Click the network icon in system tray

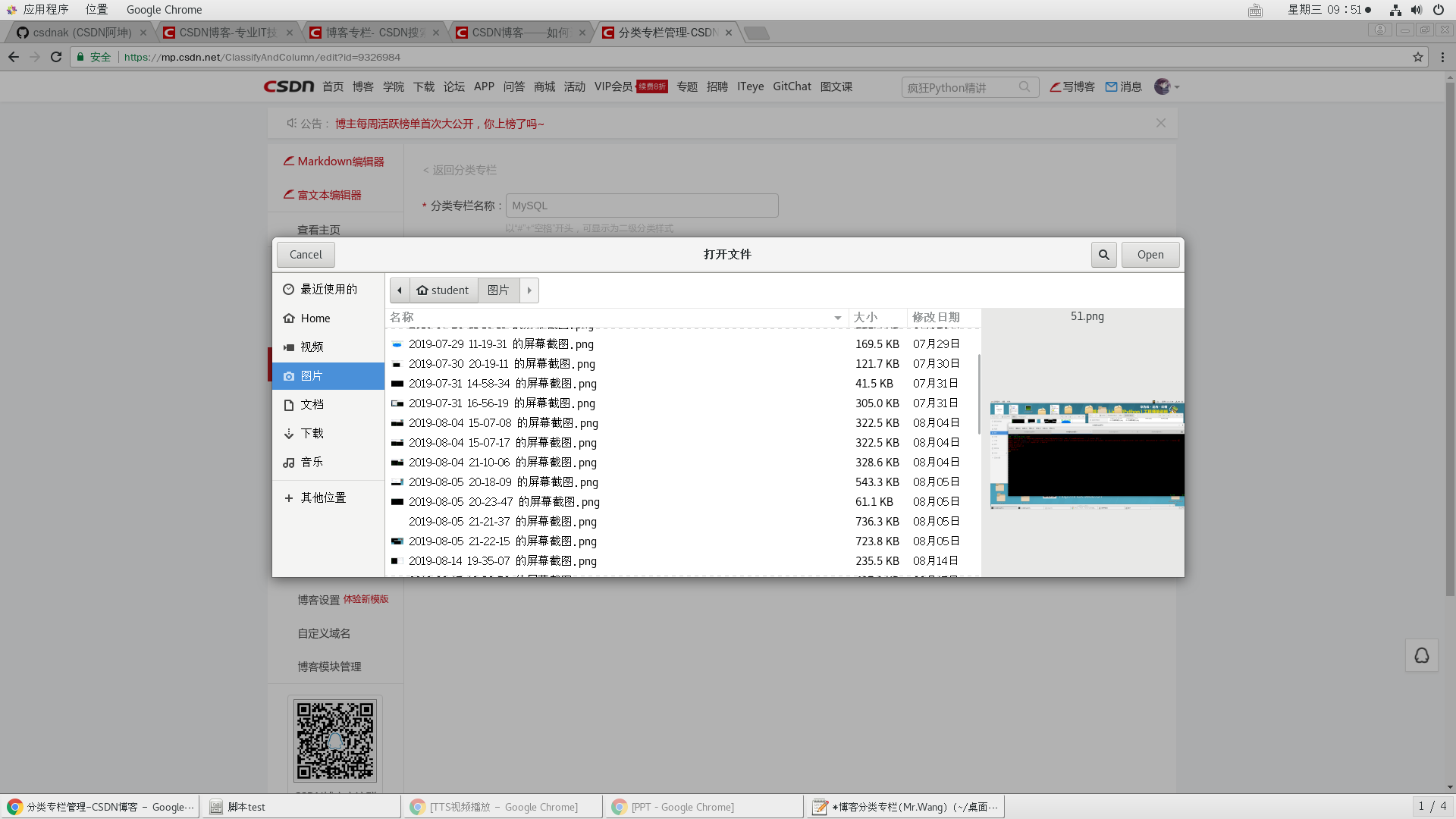coord(1395,10)
